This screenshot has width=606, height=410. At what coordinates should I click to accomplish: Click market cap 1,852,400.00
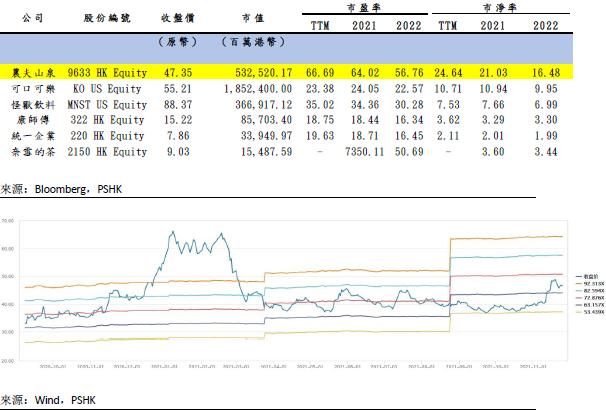pyautogui.click(x=258, y=89)
